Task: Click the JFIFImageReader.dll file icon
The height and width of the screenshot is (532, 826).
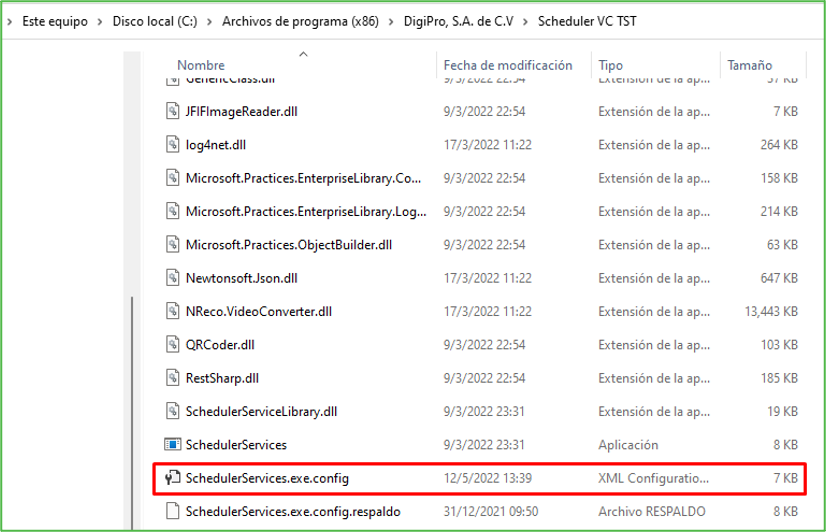Action: pyautogui.click(x=172, y=112)
